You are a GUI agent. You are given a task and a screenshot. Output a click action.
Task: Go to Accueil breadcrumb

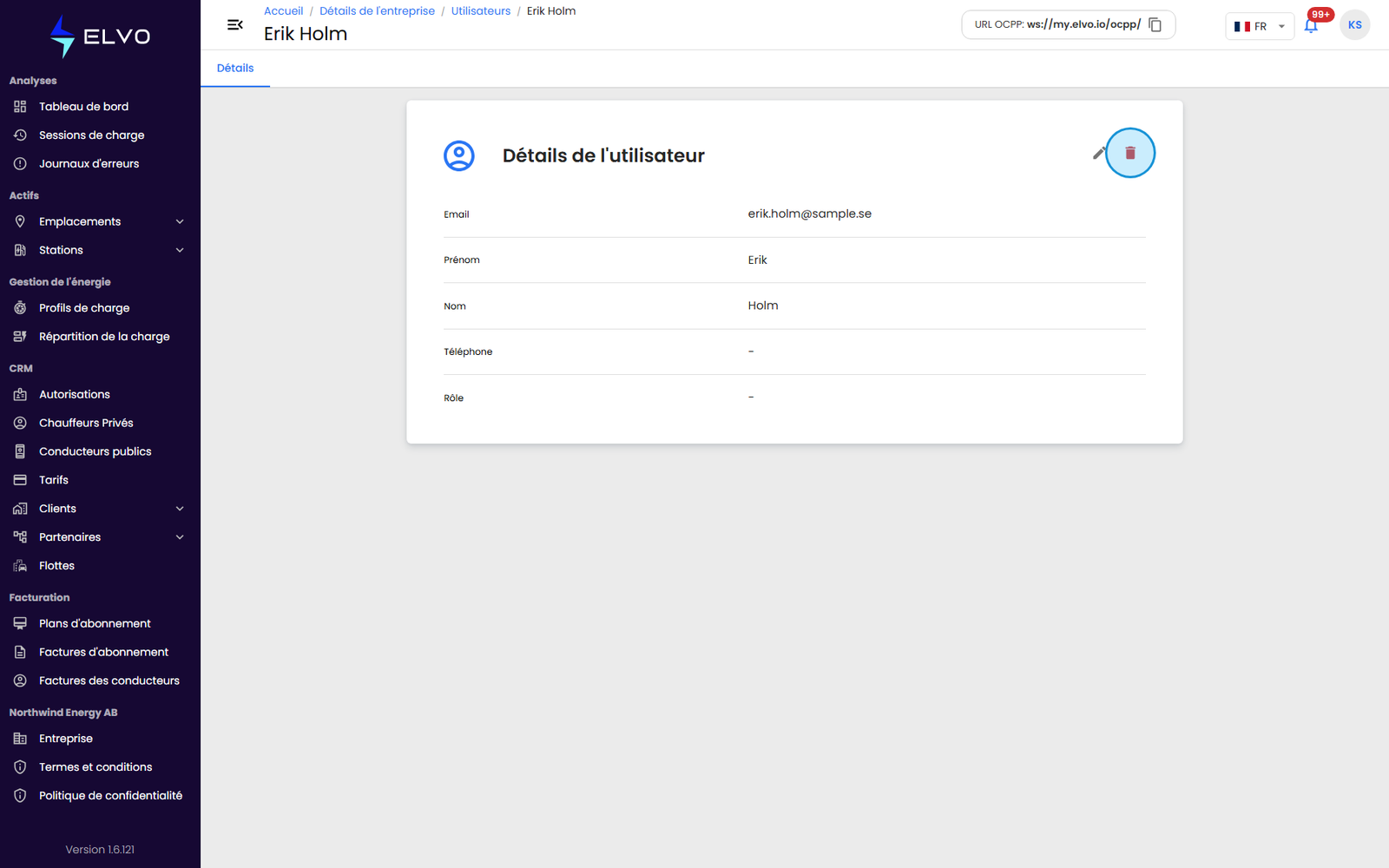284,11
